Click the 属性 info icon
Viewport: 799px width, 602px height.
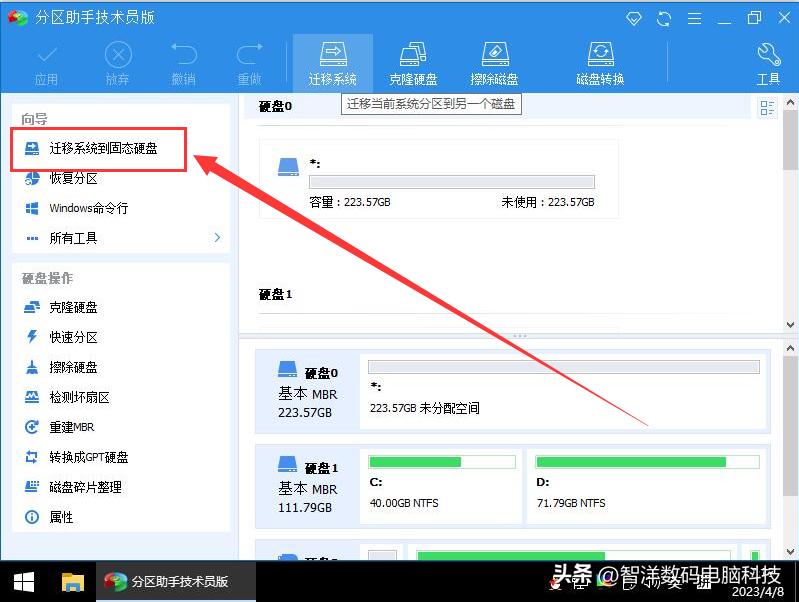pos(32,517)
